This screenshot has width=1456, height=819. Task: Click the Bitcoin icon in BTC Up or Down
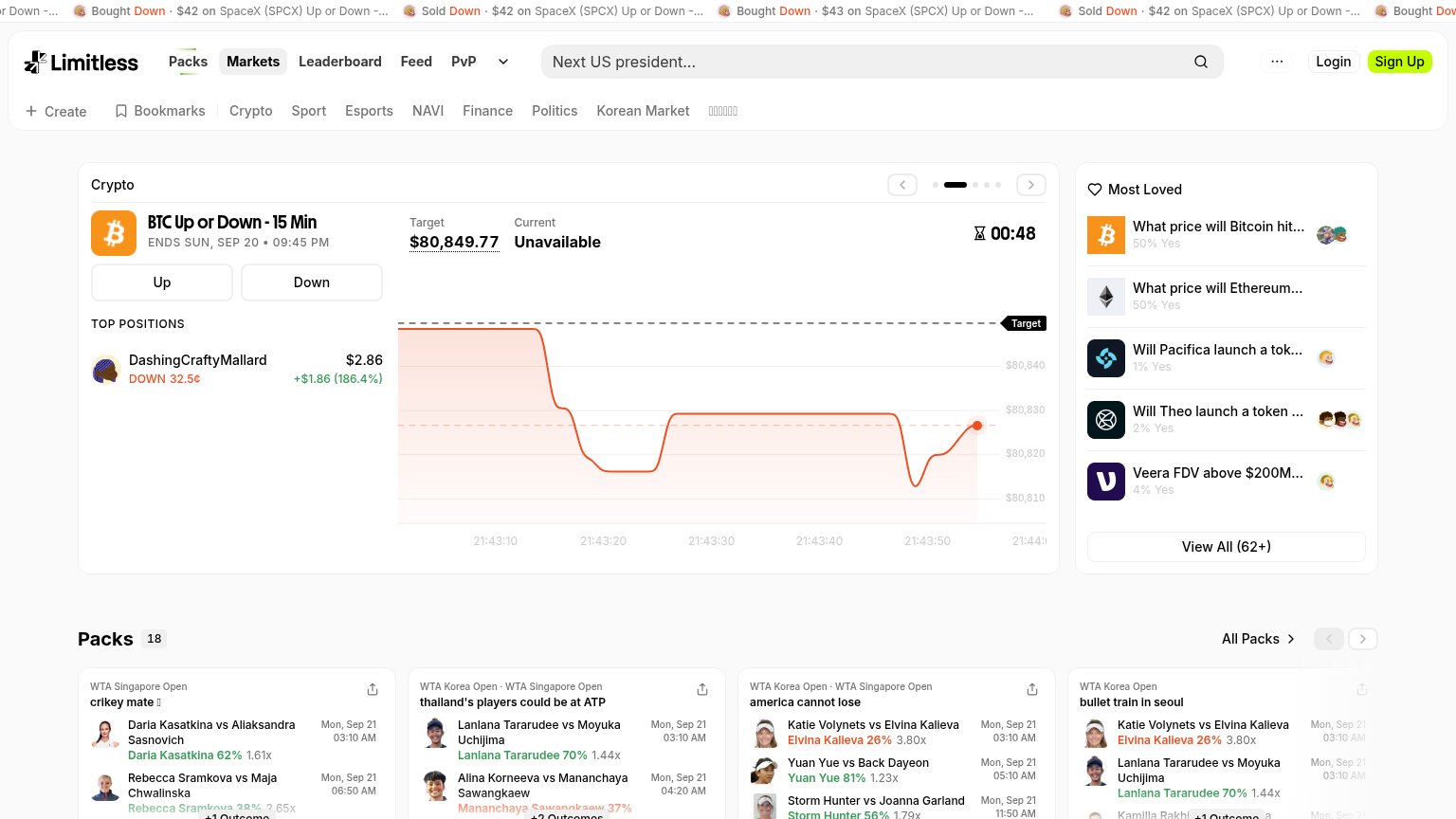click(114, 233)
